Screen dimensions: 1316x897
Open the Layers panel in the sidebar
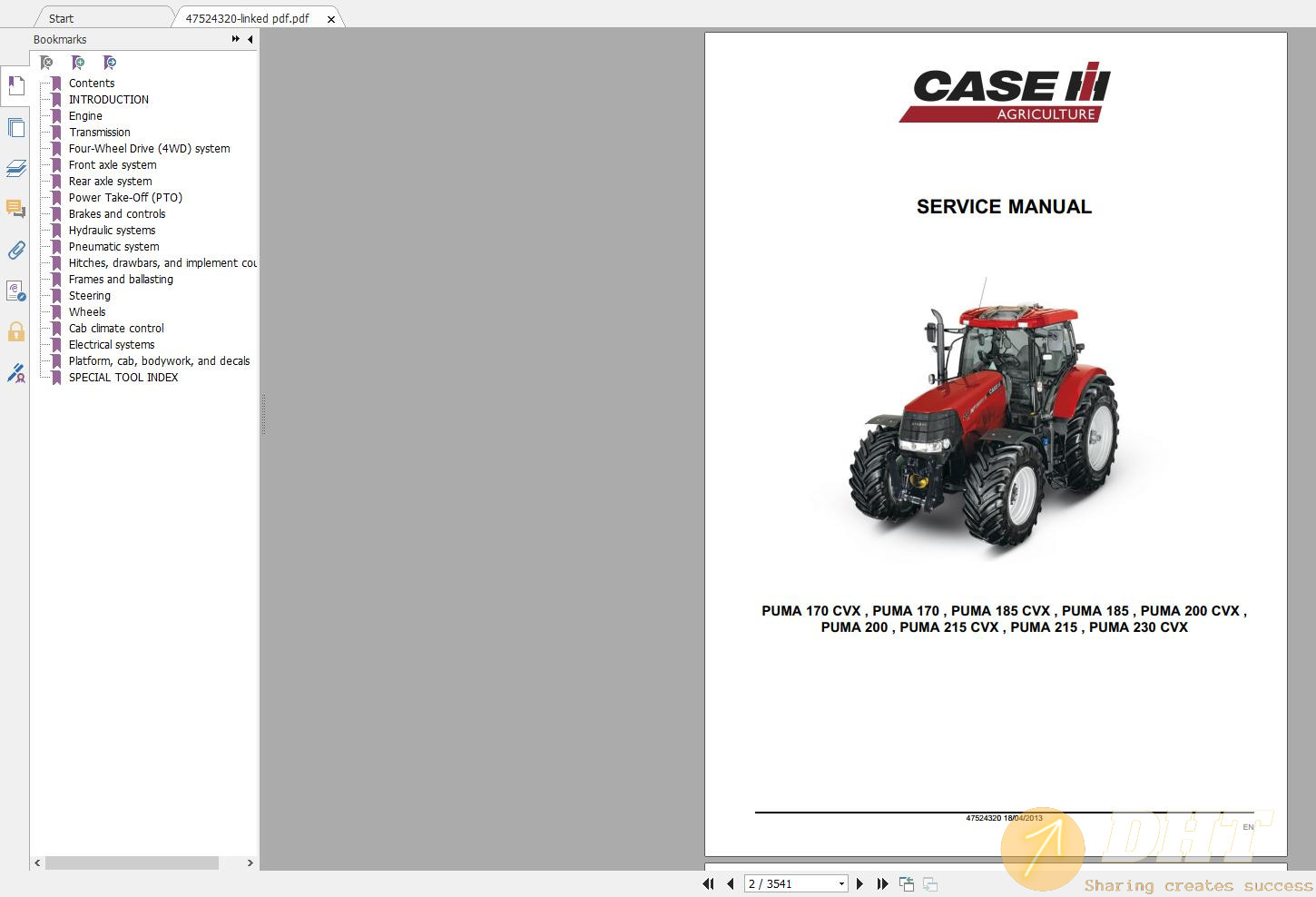pos(15,168)
